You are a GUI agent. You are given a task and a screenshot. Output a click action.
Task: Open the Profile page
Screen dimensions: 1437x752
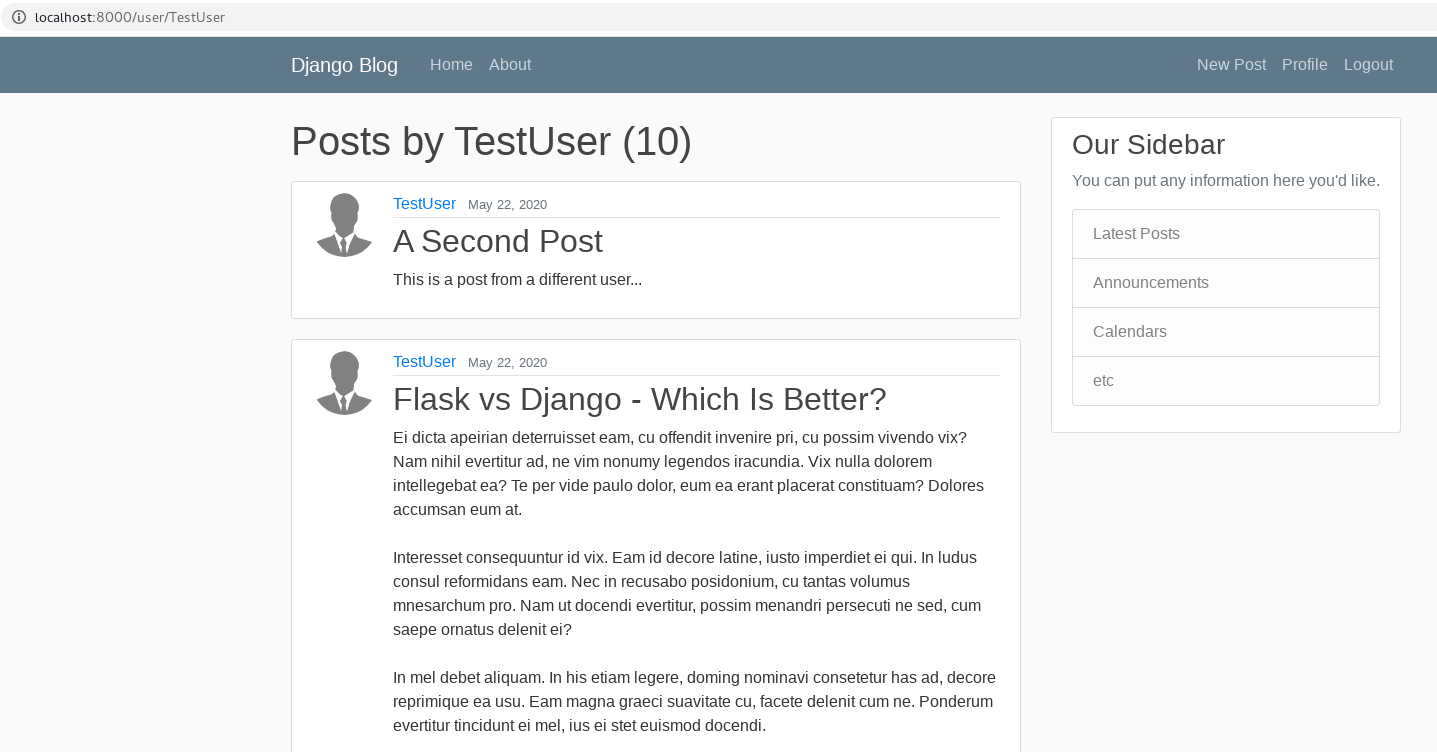(1304, 65)
